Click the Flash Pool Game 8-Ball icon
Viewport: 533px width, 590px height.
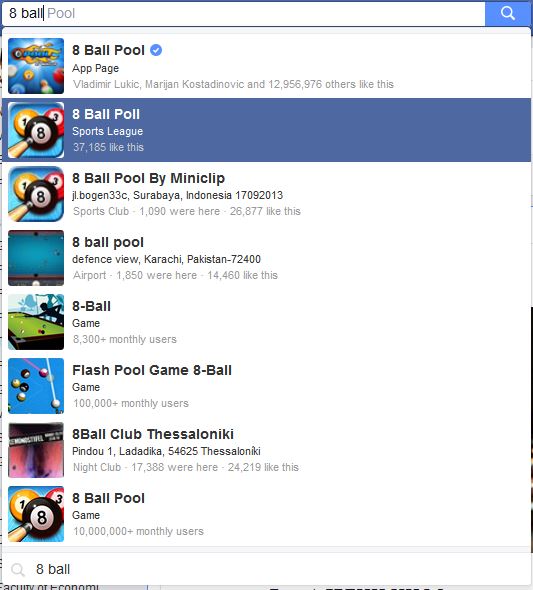click(36, 386)
